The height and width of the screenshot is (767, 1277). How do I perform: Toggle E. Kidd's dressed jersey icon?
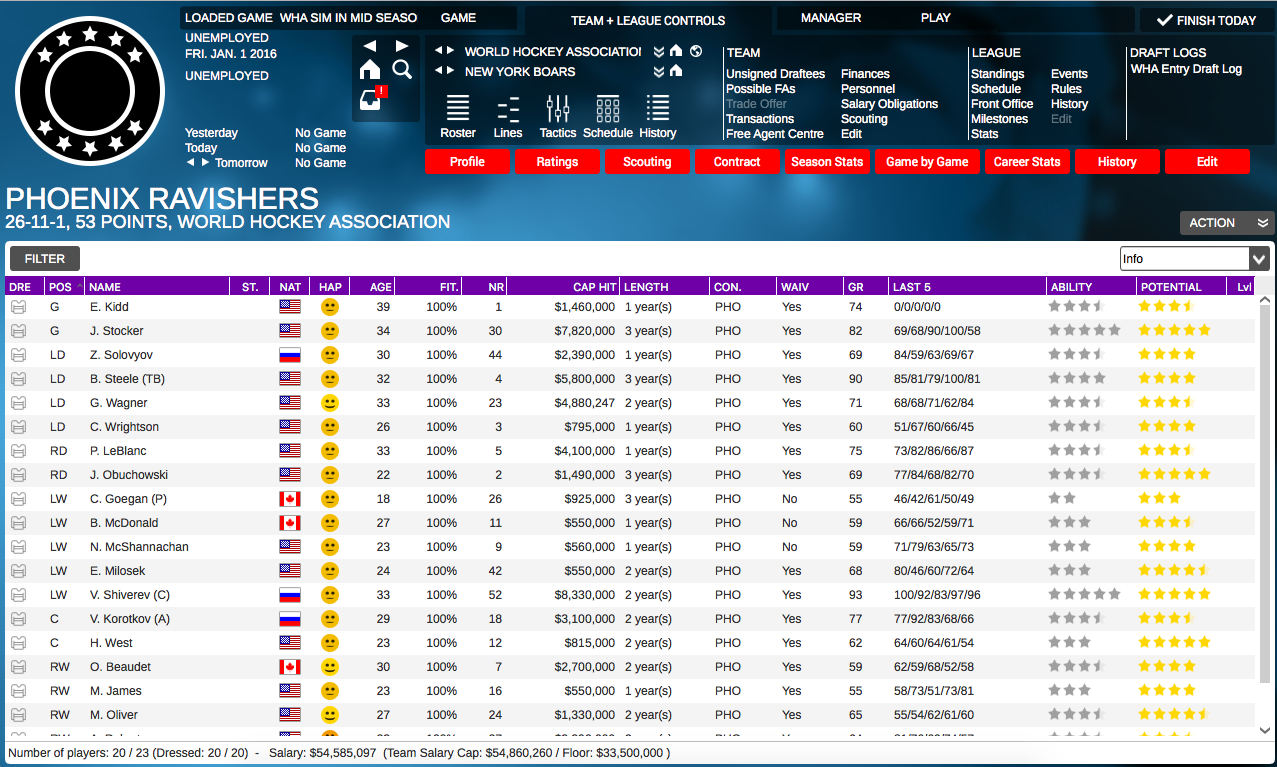(x=19, y=307)
